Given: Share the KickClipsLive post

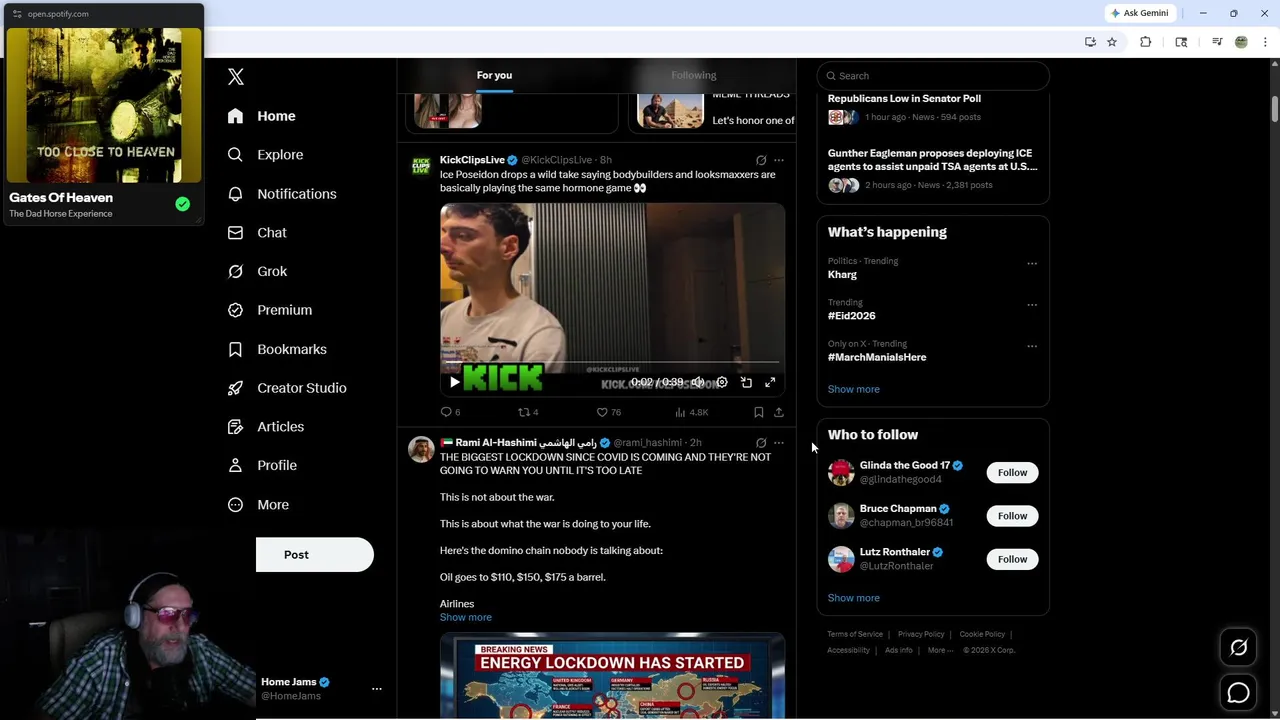Looking at the screenshot, I should 779,412.
